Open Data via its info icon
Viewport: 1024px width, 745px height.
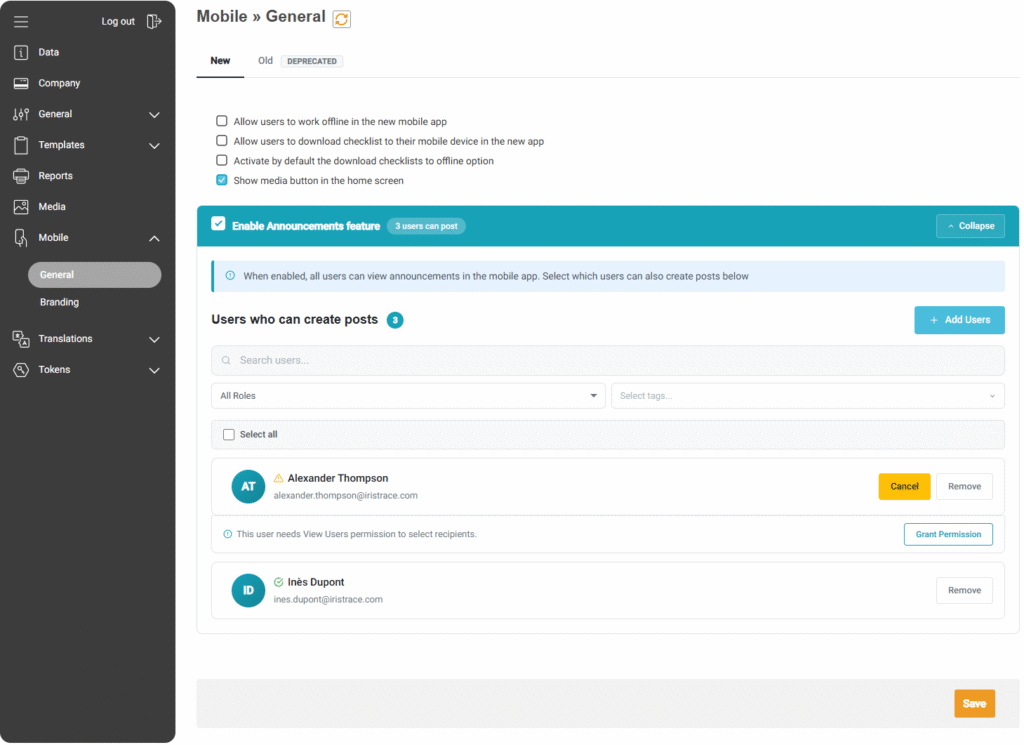[x=21, y=52]
